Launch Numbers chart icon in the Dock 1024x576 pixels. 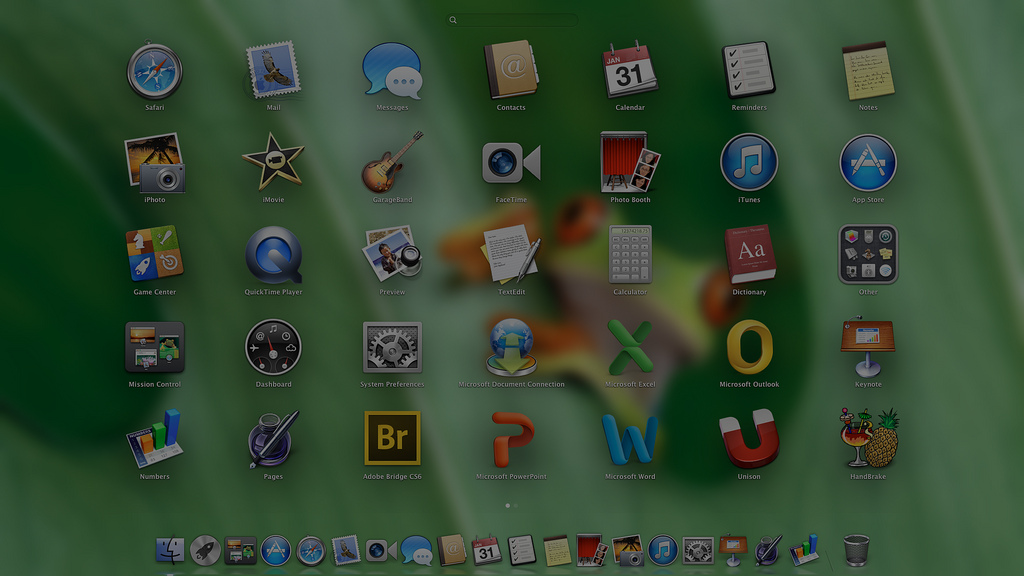click(x=804, y=551)
